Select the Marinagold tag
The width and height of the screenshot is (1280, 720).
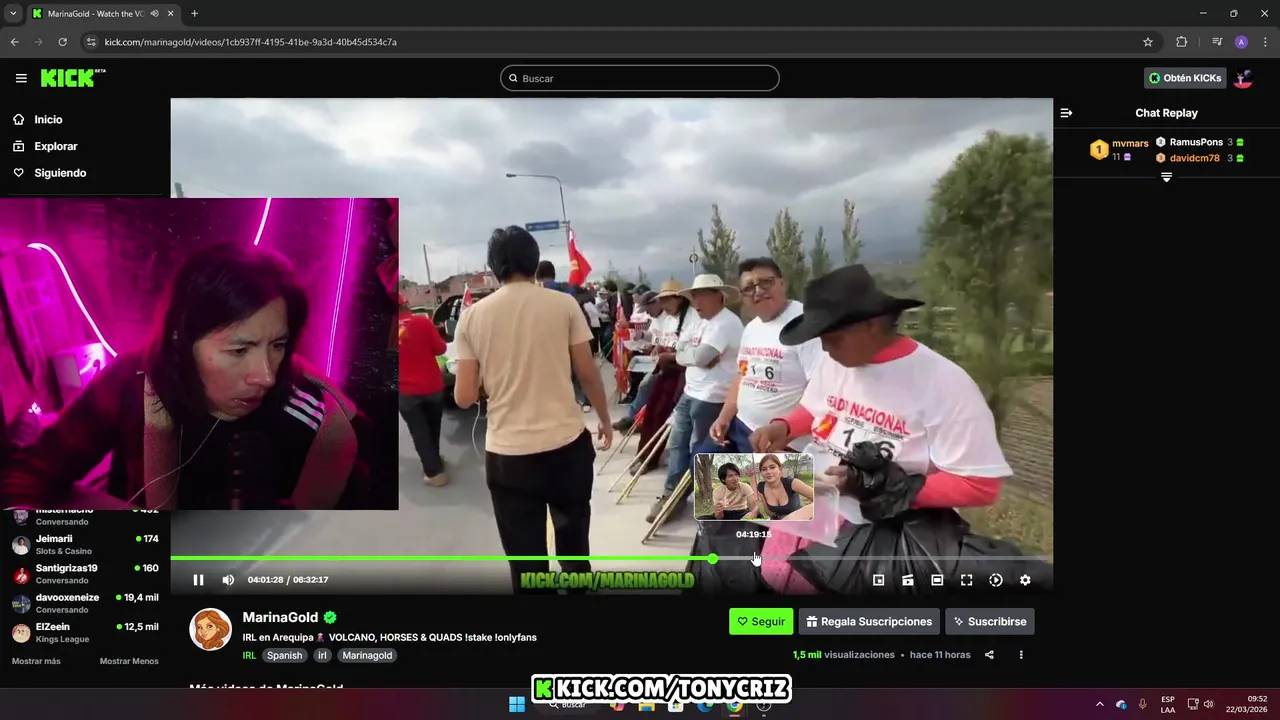(x=367, y=655)
